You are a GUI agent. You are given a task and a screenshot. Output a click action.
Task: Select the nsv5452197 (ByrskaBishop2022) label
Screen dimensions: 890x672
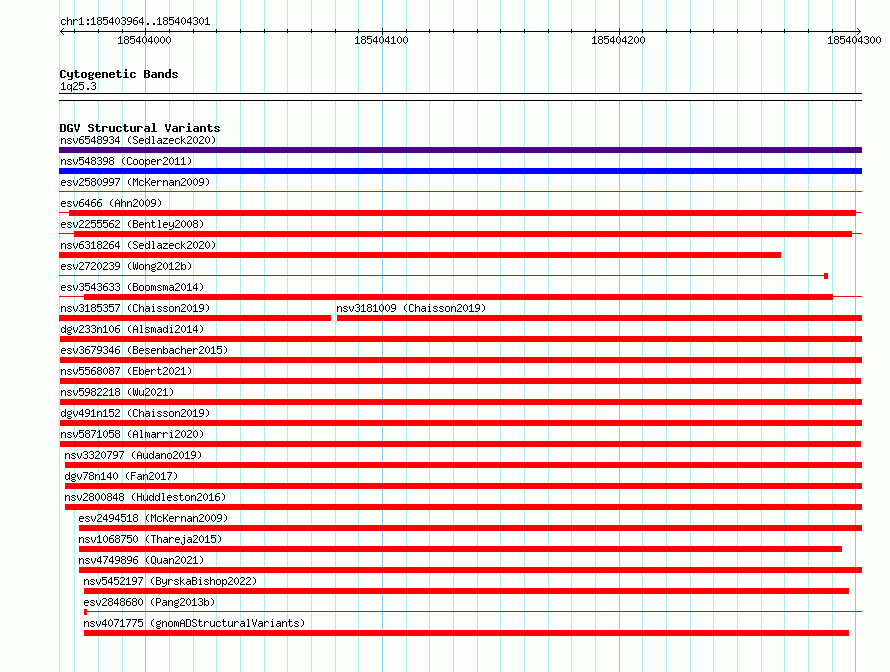point(170,581)
